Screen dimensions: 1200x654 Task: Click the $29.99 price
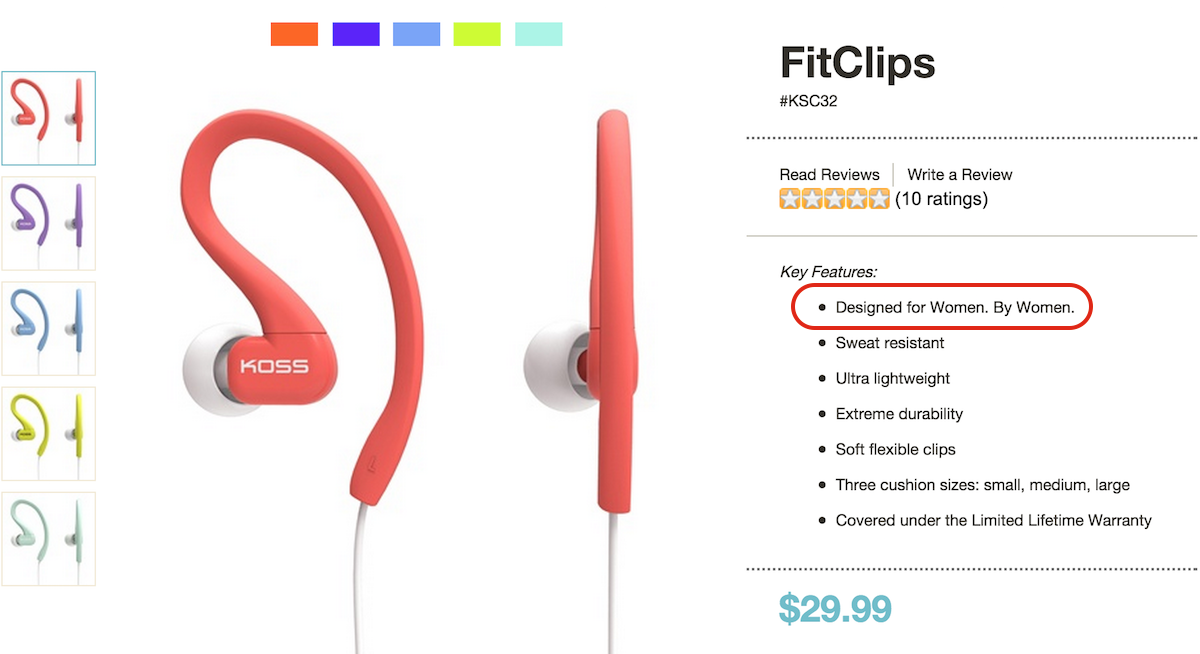click(x=835, y=608)
